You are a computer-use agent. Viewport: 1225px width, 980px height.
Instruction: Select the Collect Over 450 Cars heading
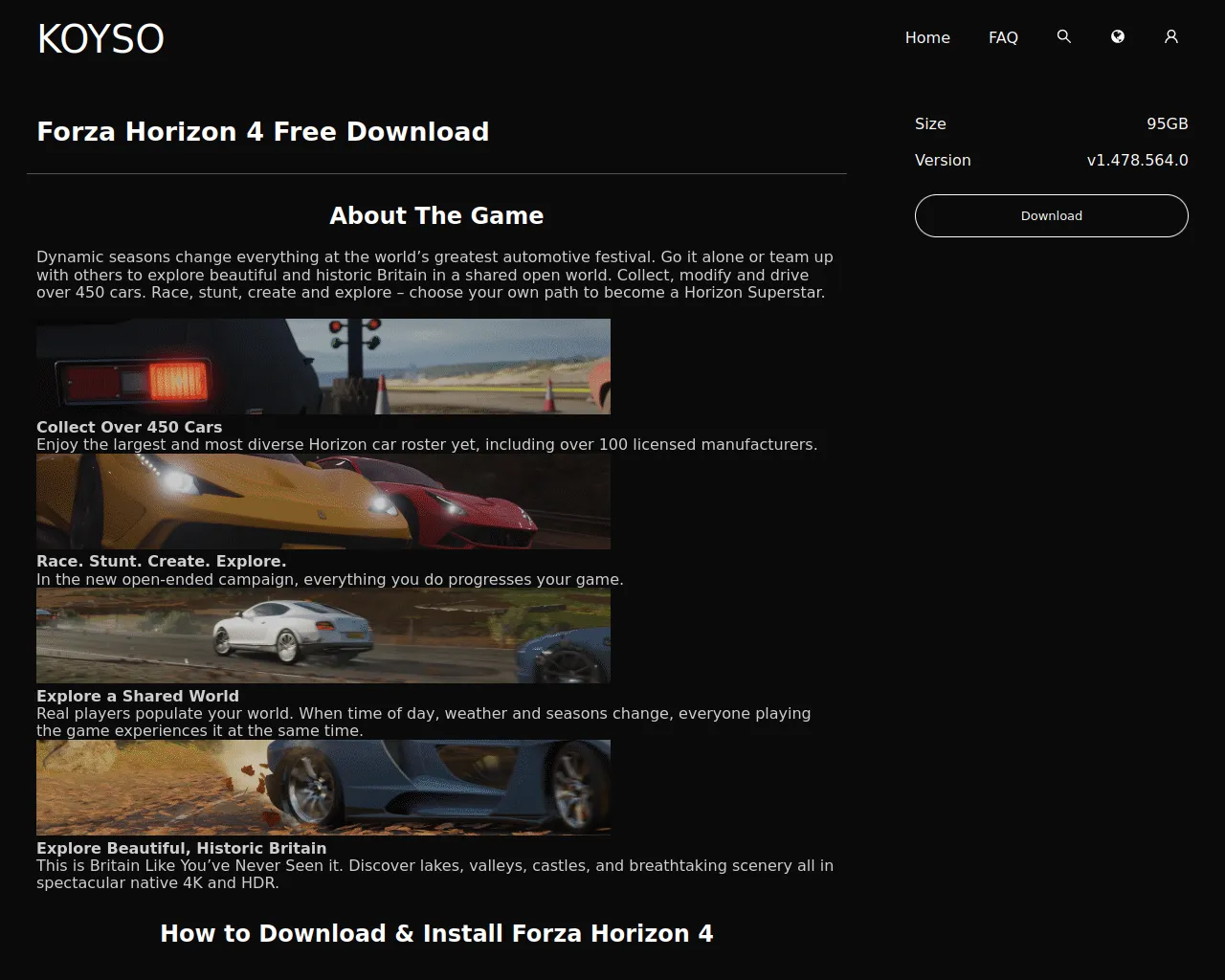129,427
